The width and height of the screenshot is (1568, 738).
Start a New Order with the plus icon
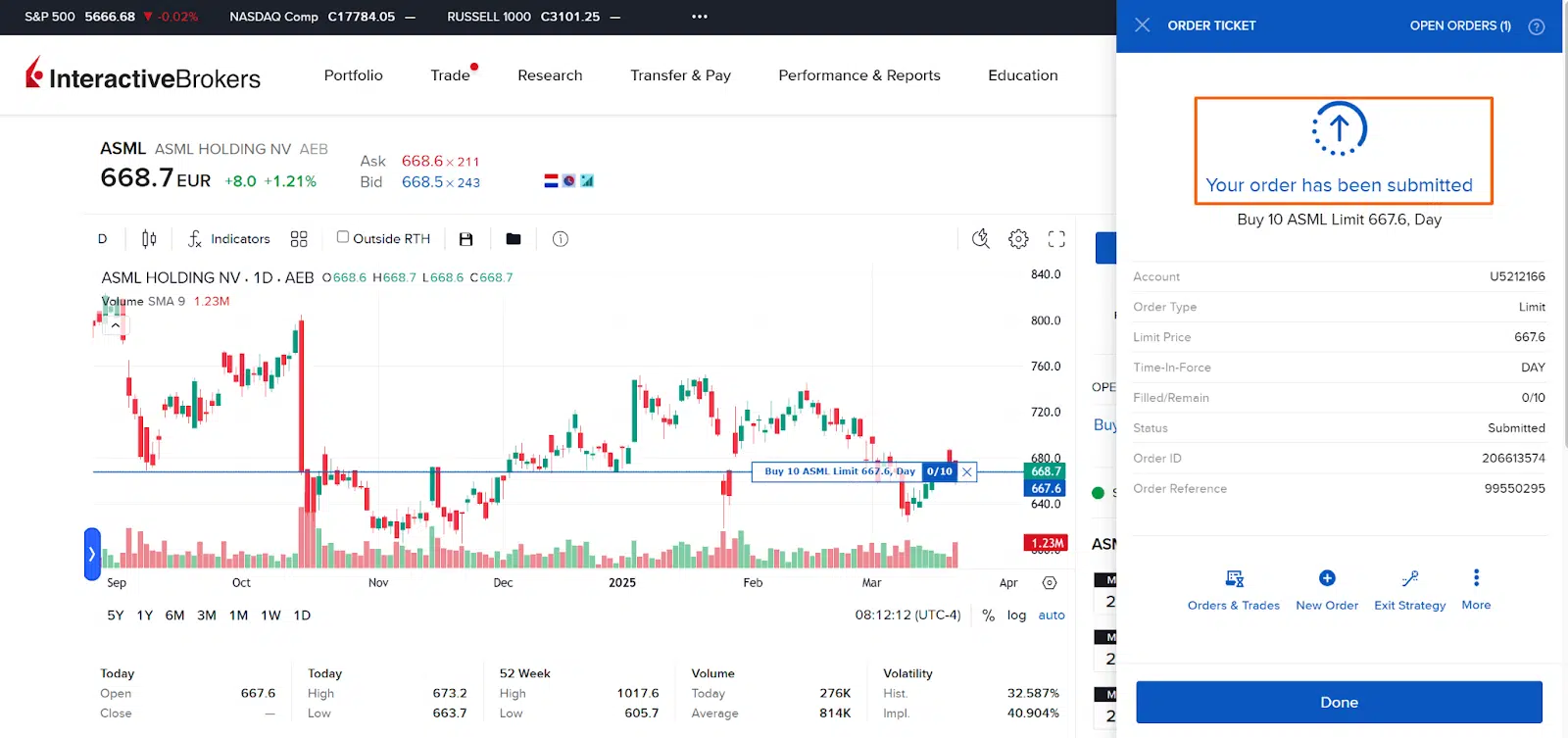[x=1327, y=578]
